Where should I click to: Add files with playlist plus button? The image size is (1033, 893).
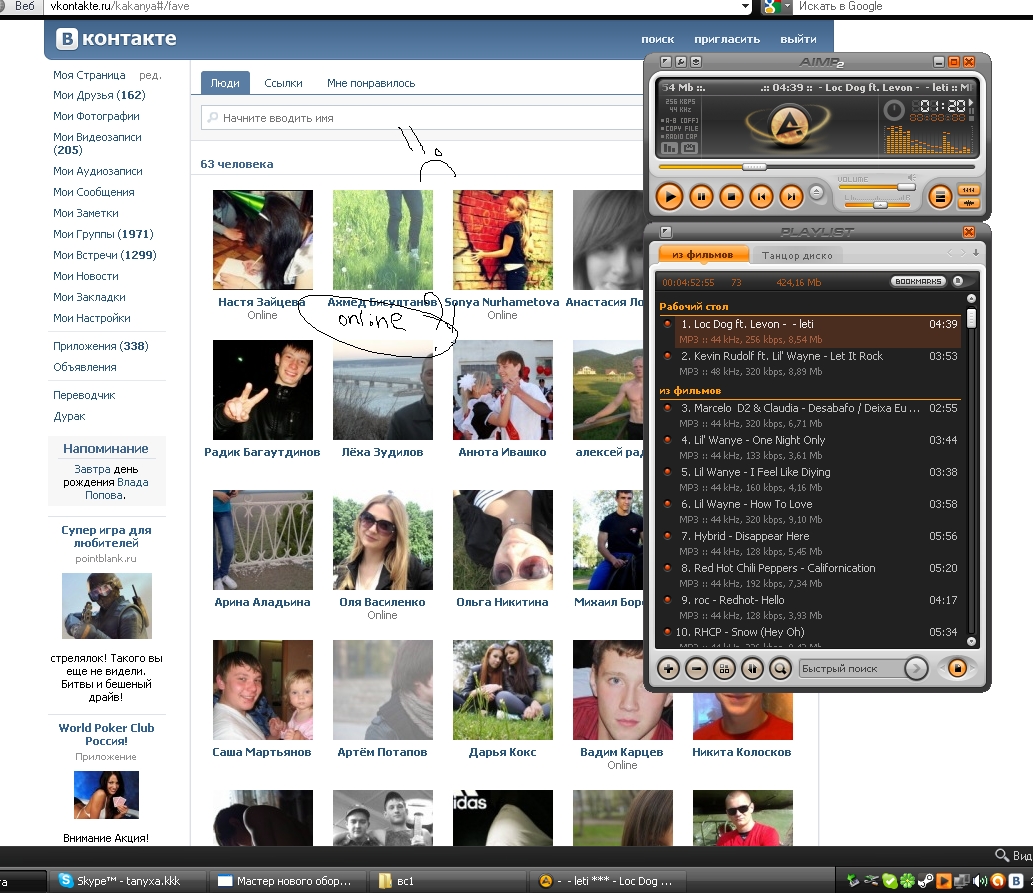pos(668,669)
